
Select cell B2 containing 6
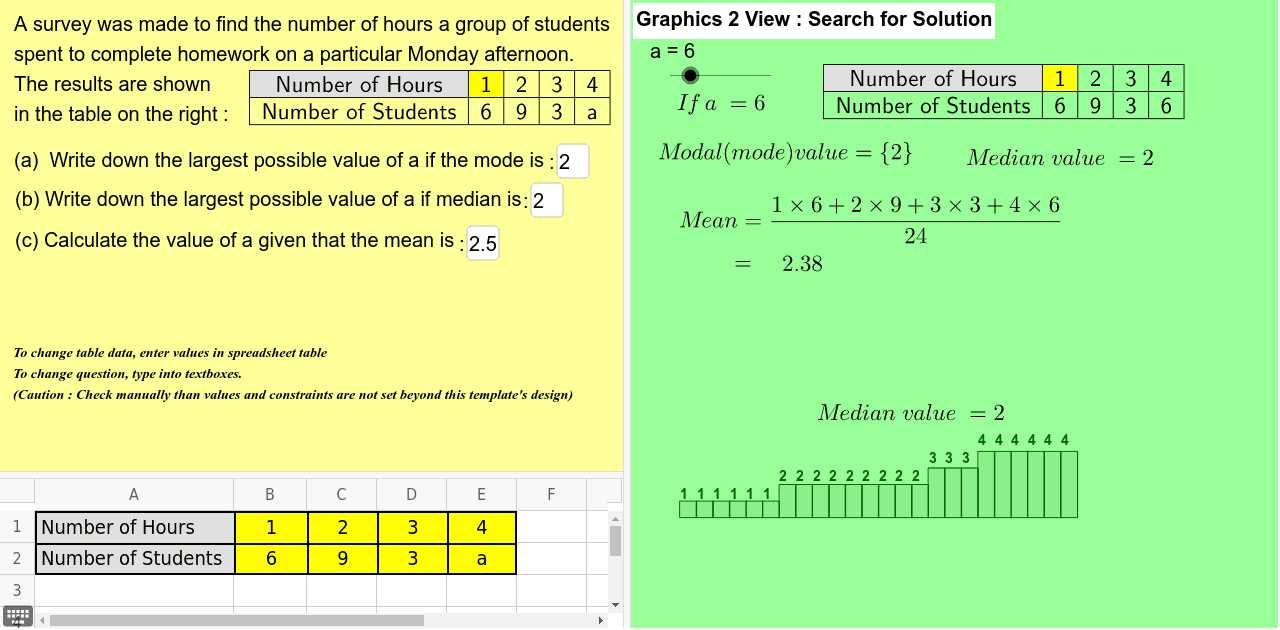pyautogui.click(x=270, y=558)
